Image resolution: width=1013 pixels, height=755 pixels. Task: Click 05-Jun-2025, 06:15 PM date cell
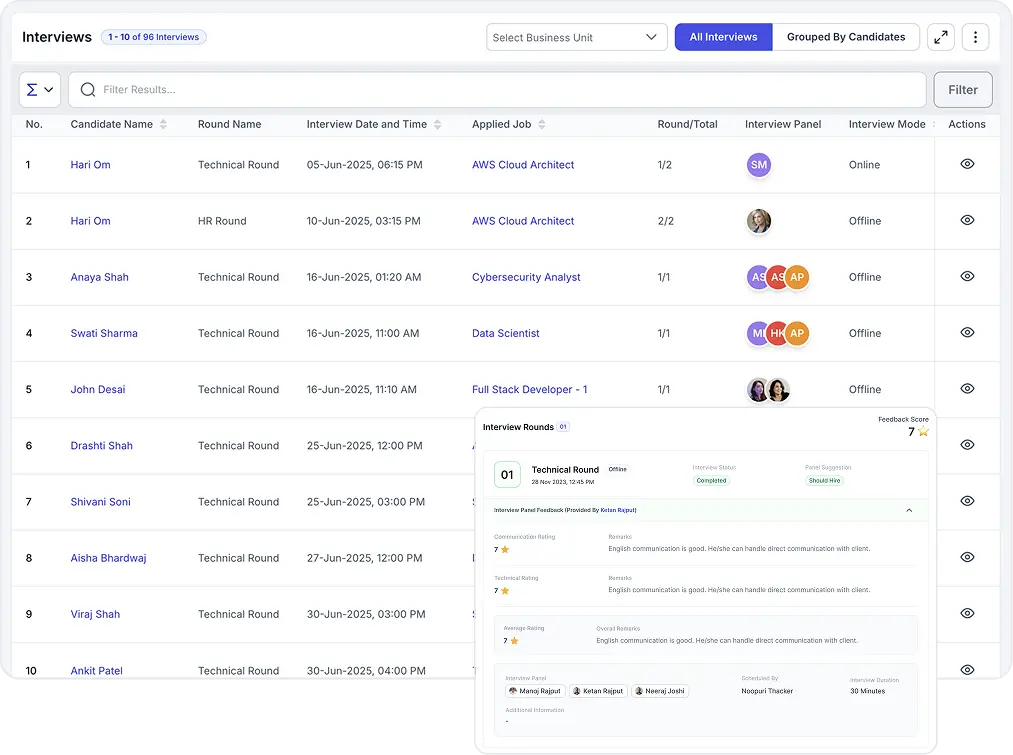tap(364, 165)
